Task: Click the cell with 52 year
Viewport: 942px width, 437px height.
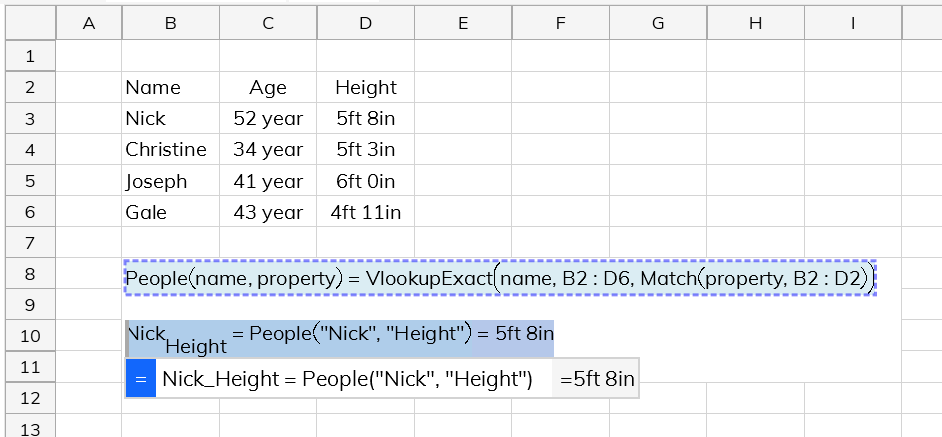Action: coord(268,118)
